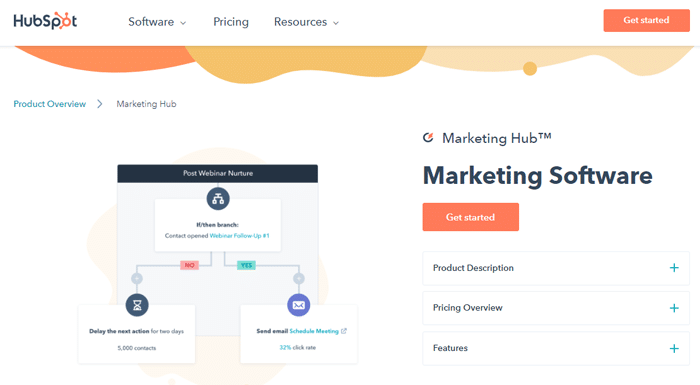Click the 32% click rate text
Screen dimensions: 700x385
coord(297,347)
